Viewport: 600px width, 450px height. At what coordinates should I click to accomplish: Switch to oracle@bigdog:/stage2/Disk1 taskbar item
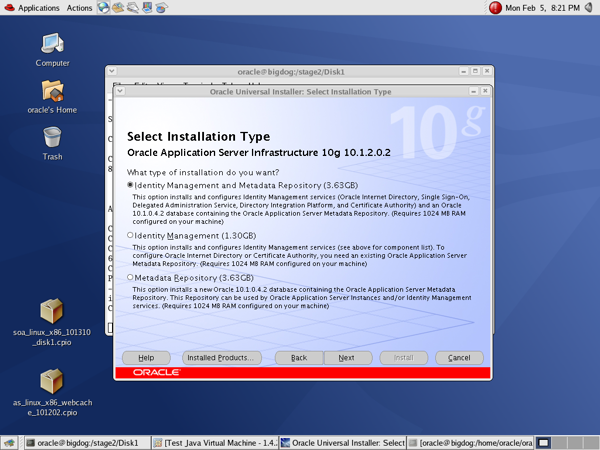(87, 443)
